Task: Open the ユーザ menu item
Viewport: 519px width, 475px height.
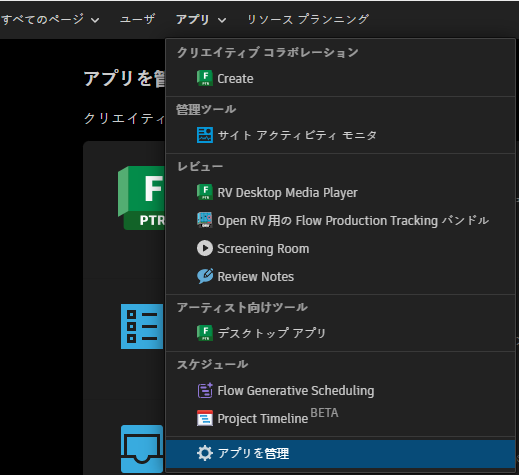Action: tap(137, 19)
